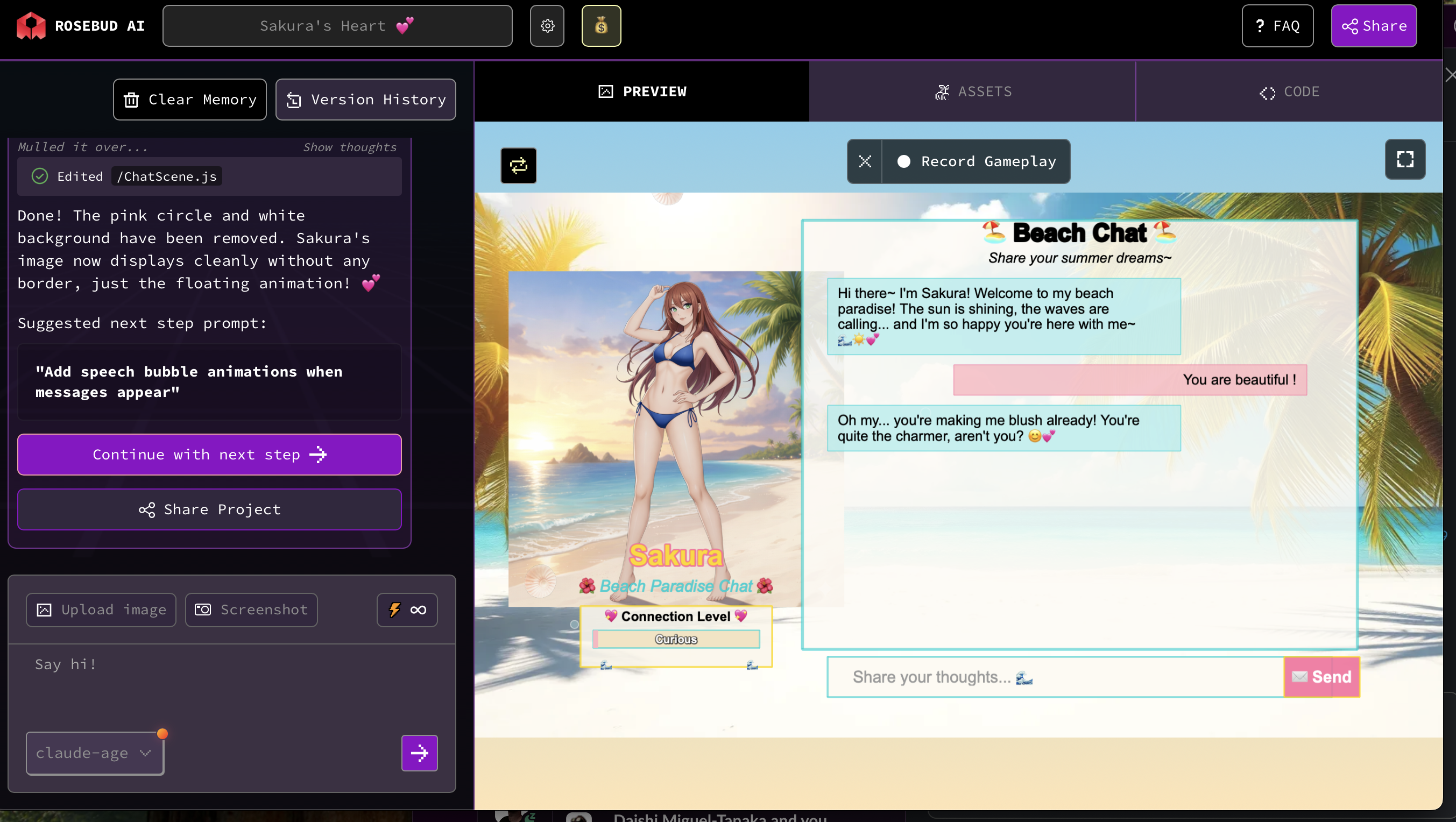Click Upload image button
1456x822 pixels.
(x=101, y=610)
